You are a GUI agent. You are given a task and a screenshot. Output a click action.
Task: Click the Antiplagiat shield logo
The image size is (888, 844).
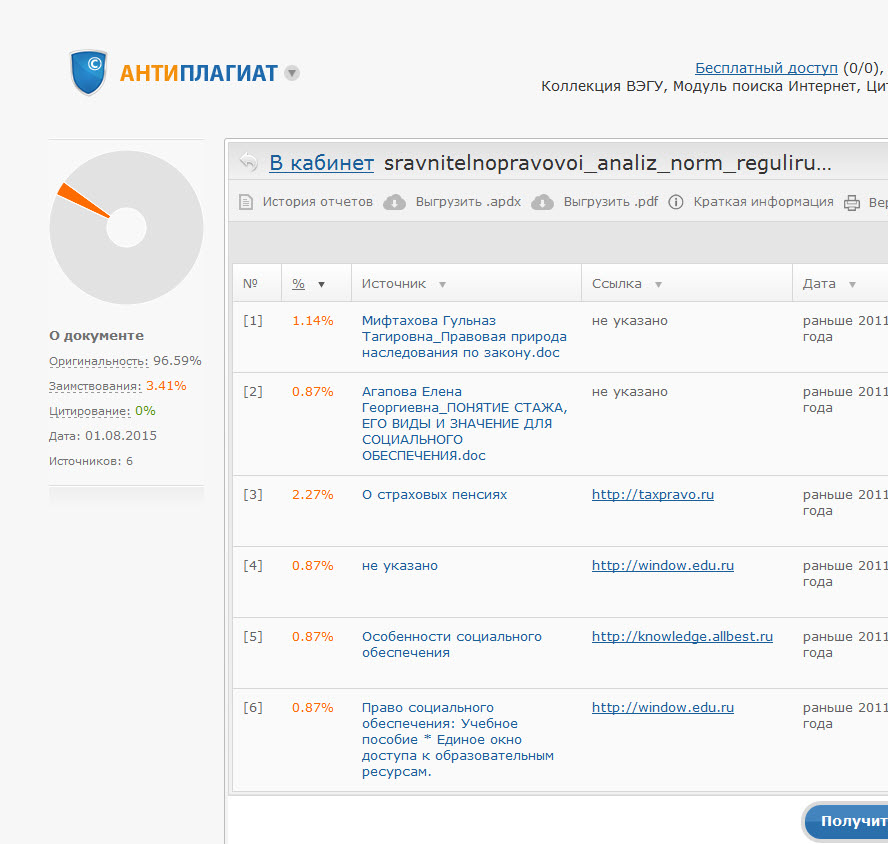[88, 73]
